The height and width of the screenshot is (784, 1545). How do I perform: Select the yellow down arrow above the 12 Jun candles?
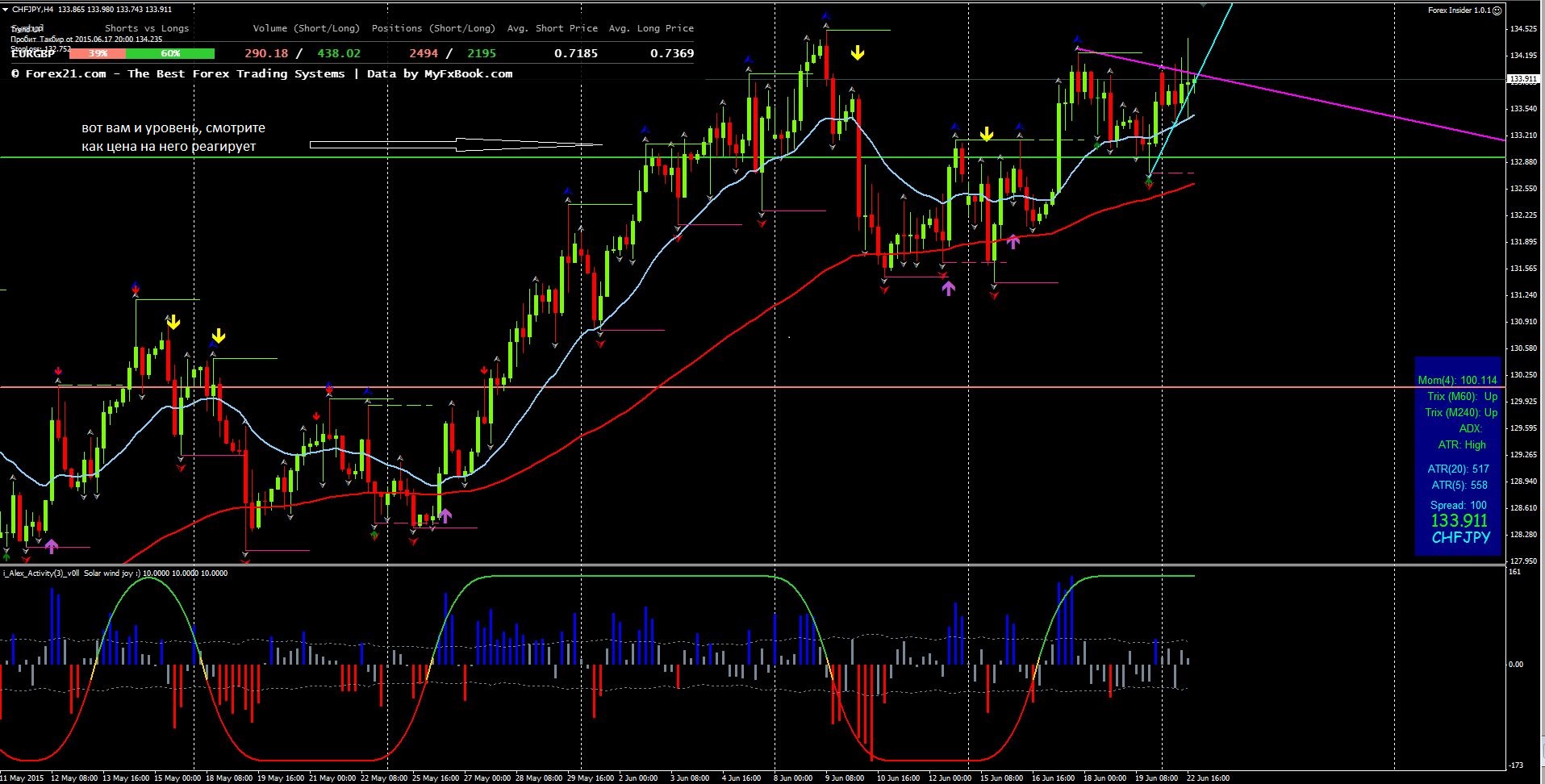(987, 134)
